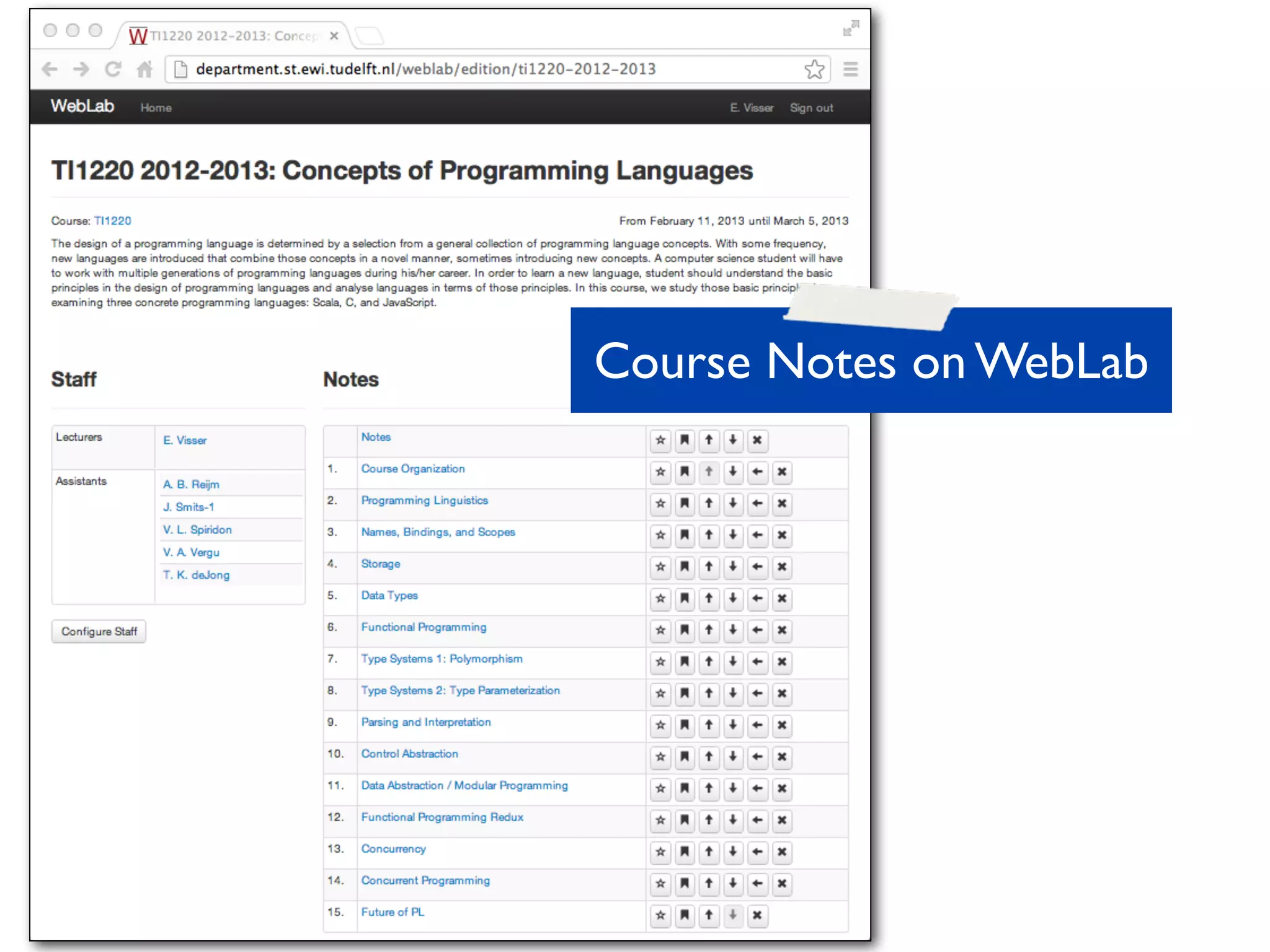The width and height of the screenshot is (1270, 952).
Task: Open the Data Types note
Action: pos(389,596)
